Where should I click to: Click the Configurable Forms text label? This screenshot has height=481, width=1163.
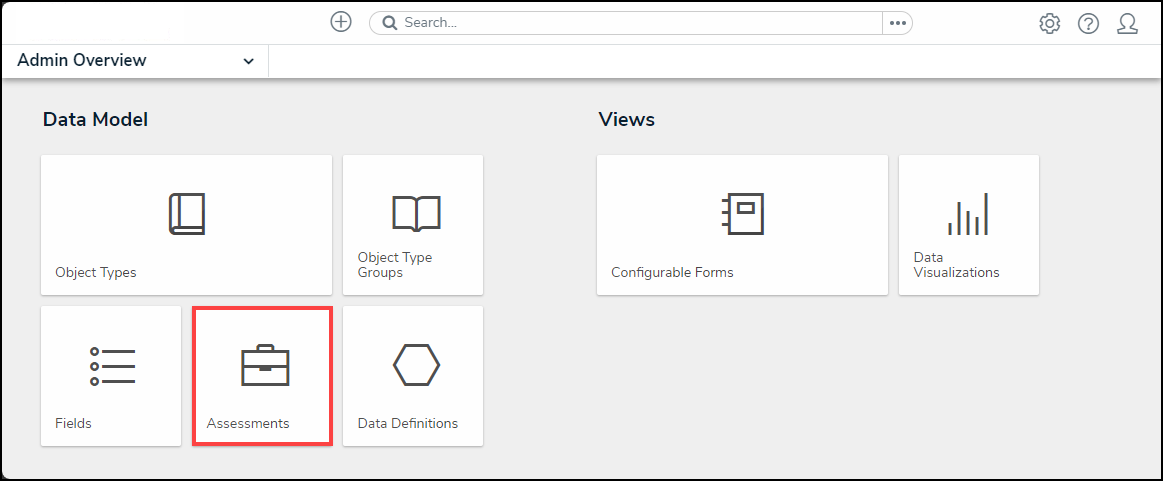coord(672,272)
